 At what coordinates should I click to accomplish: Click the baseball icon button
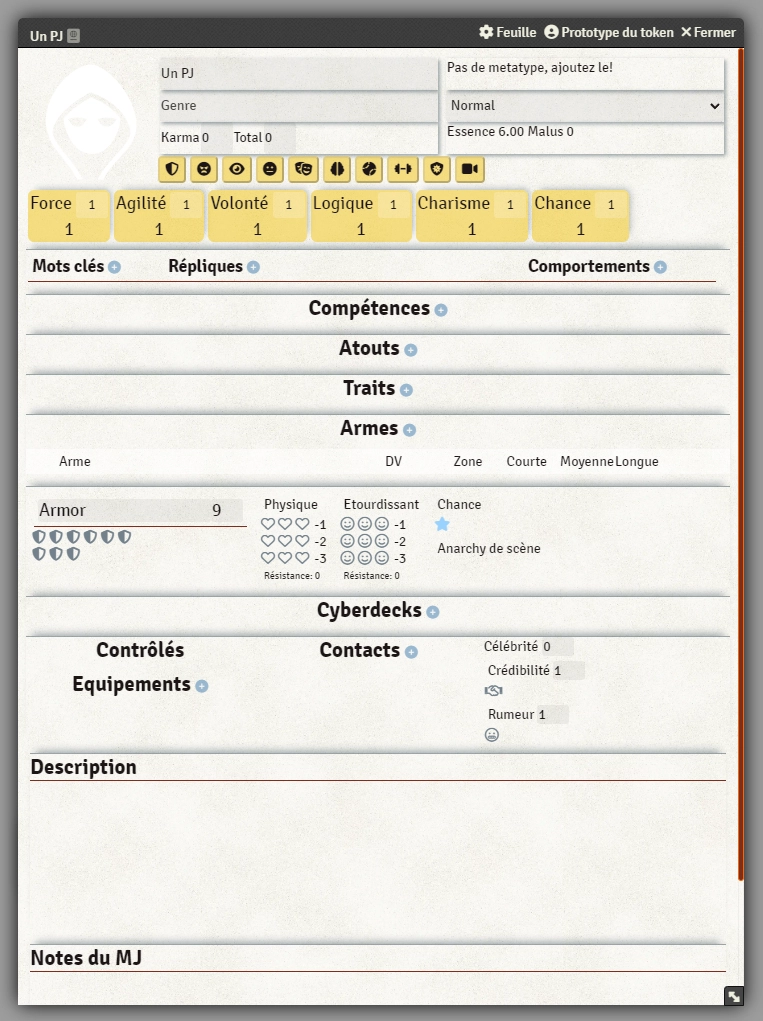click(x=370, y=169)
